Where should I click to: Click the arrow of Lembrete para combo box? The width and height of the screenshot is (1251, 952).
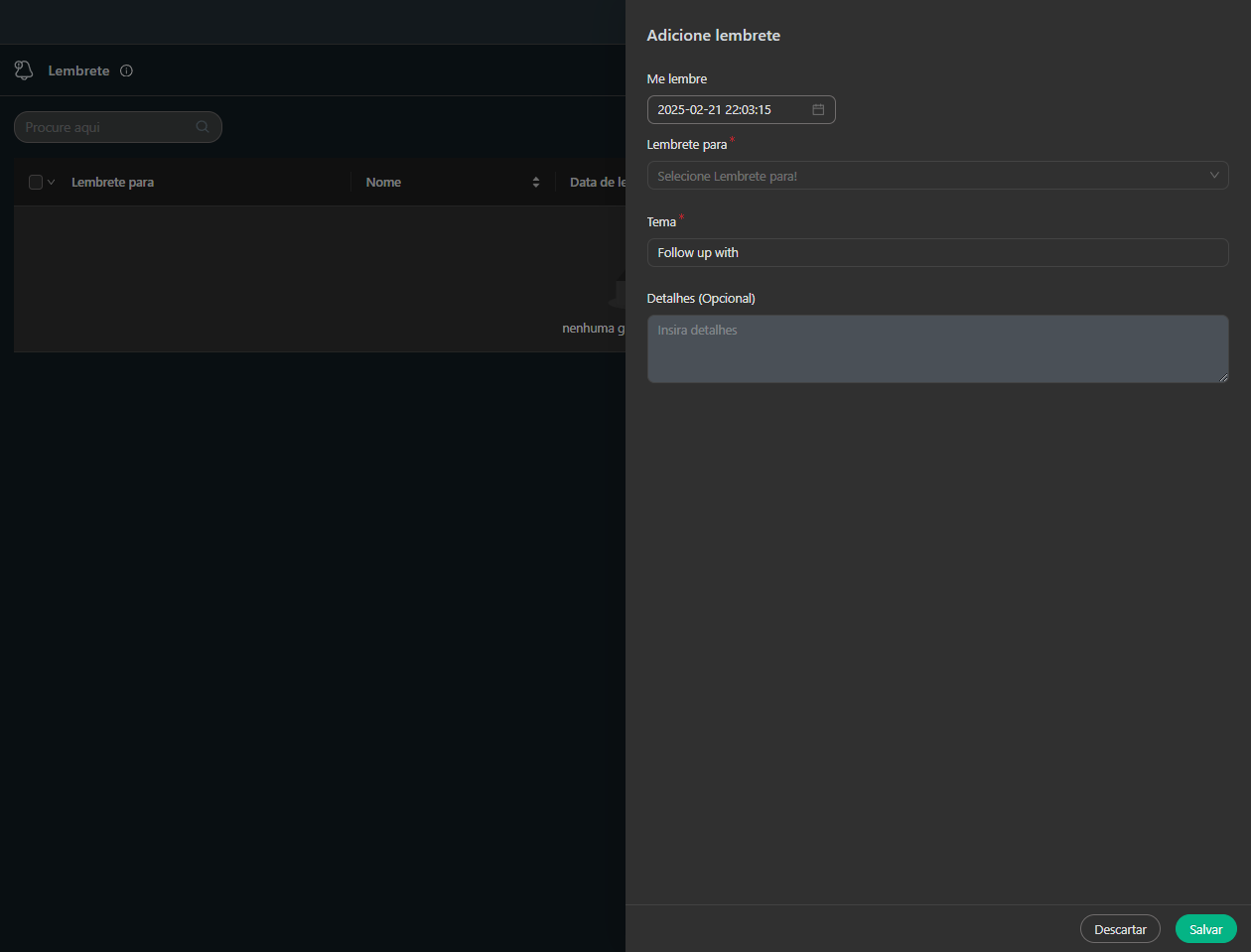coord(1213,176)
